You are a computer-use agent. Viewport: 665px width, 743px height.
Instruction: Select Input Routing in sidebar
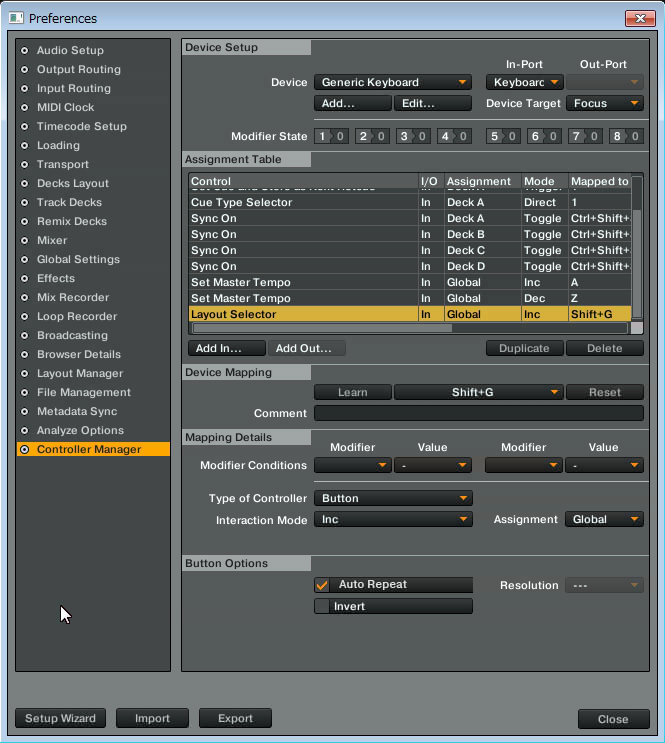(74, 88)
